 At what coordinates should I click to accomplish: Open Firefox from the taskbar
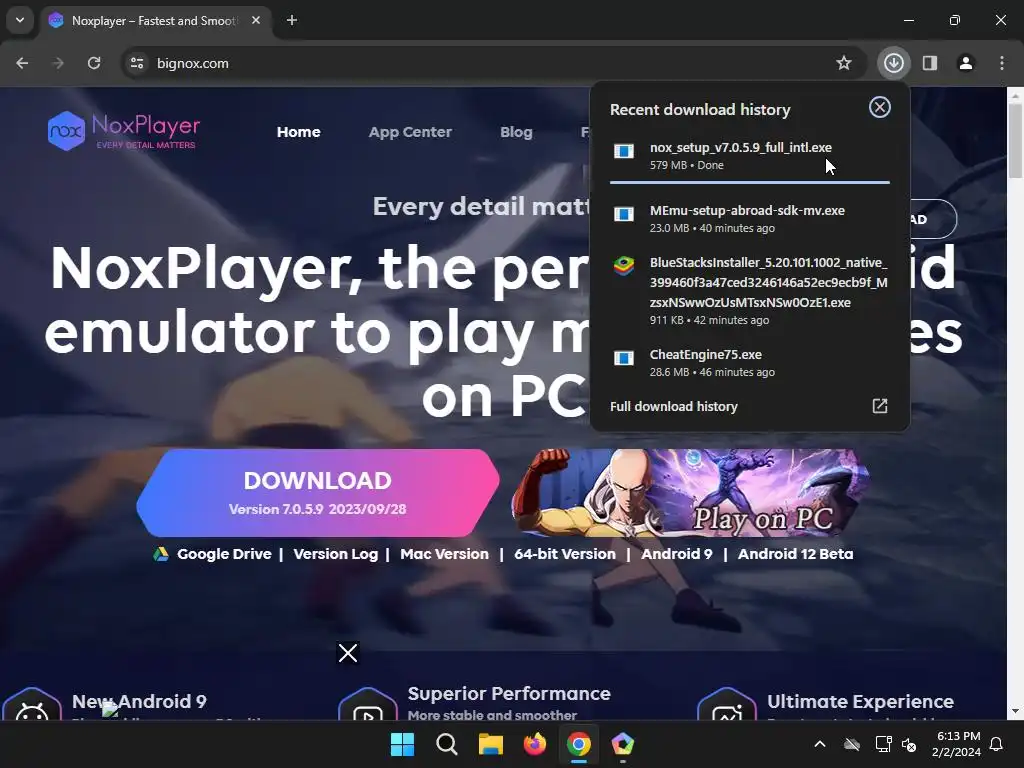[535, 744]
